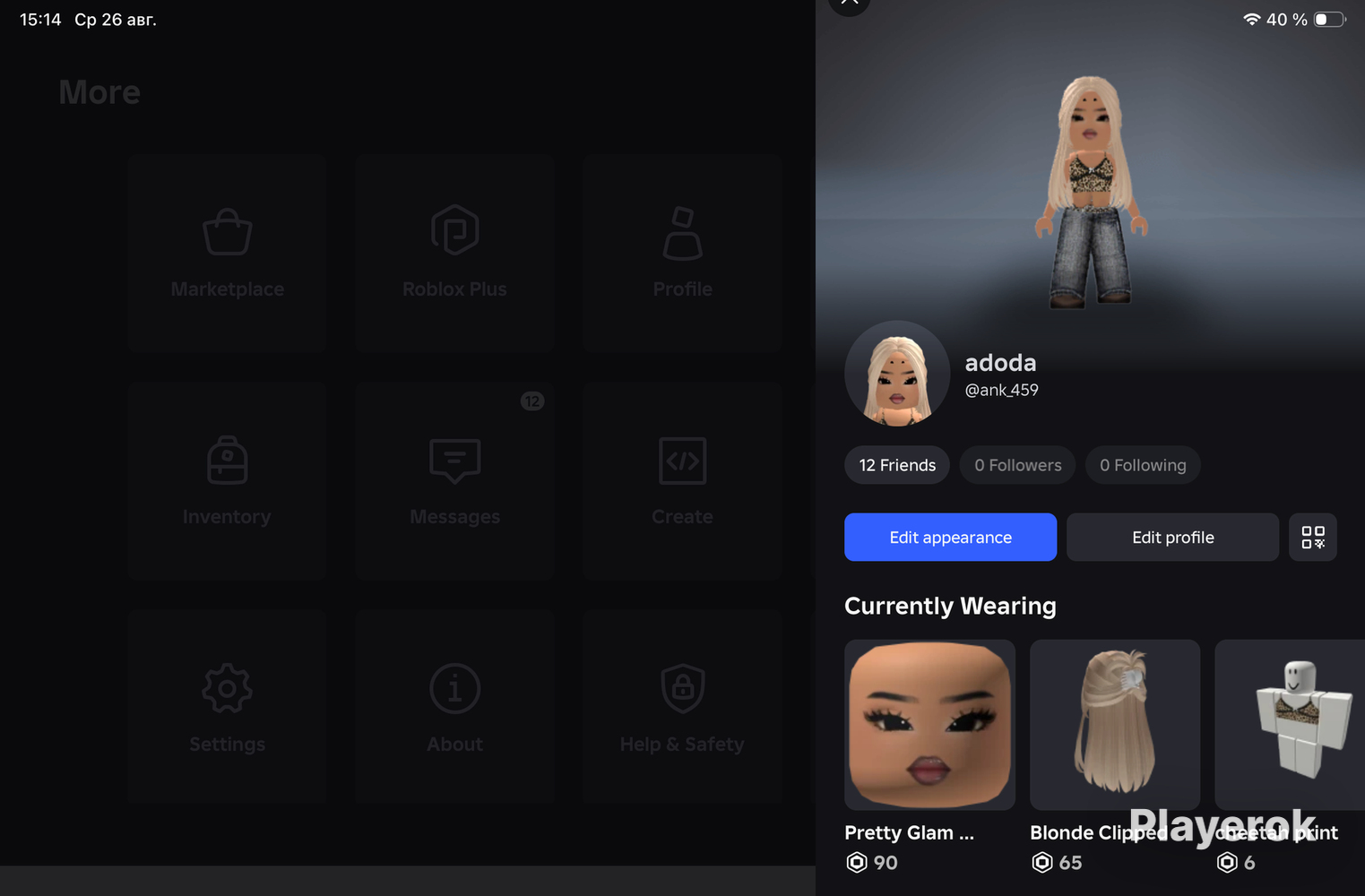View the 12 Friends list
The height and width of the screenshot is (896, 1365).
(x=897, y=465)
